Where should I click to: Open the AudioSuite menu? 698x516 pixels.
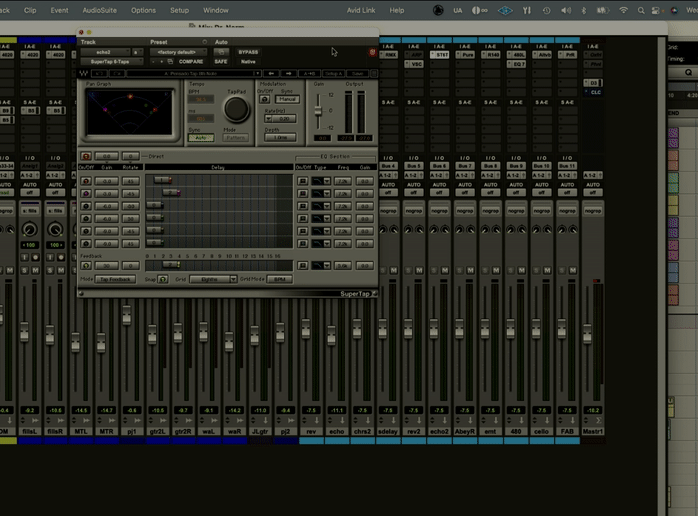pyautogui.click(x=99, y=10)
